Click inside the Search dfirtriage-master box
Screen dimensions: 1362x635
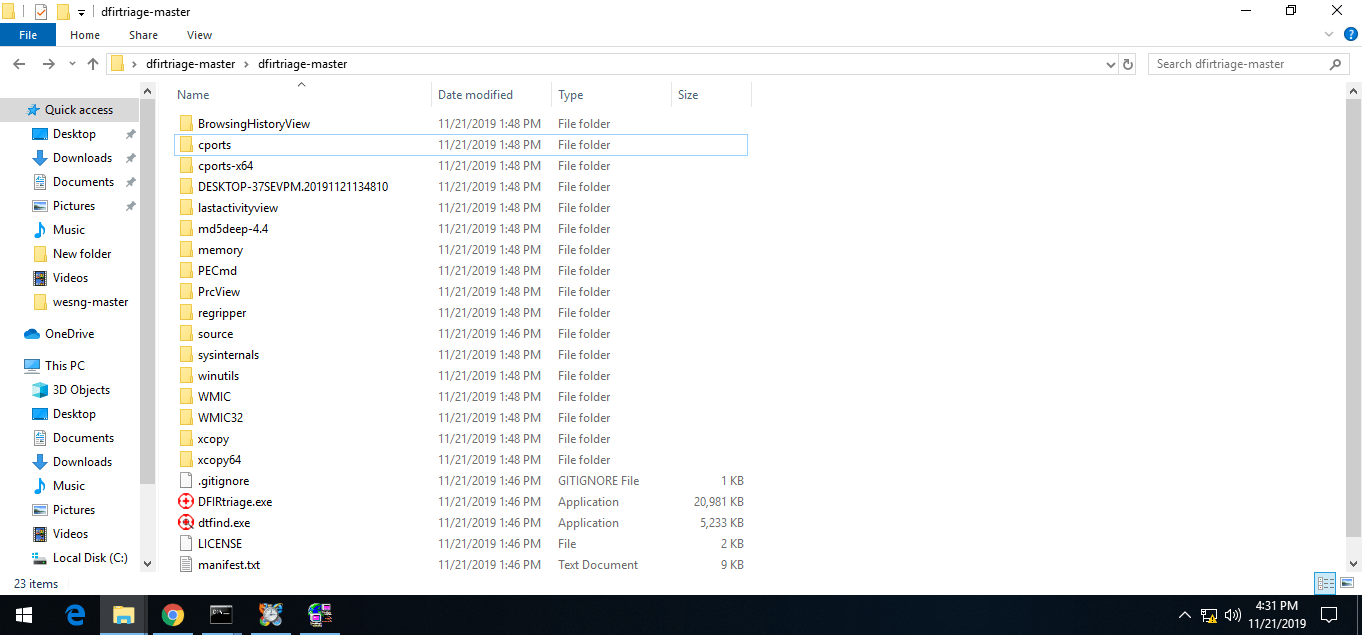(x=1240, y=63)
